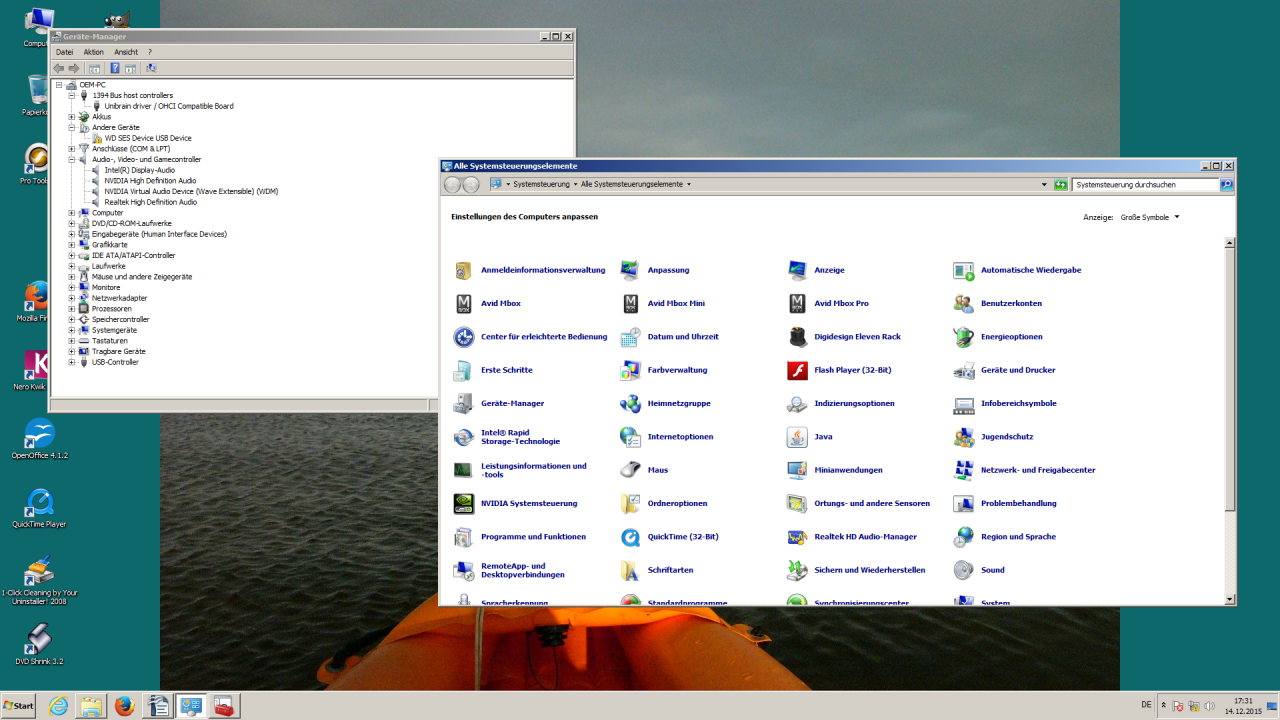The height and width of the screenshot is (720, 1280).
Task: Launch Internet Explorer from the taskbar
Action: (x=59, y=706)
